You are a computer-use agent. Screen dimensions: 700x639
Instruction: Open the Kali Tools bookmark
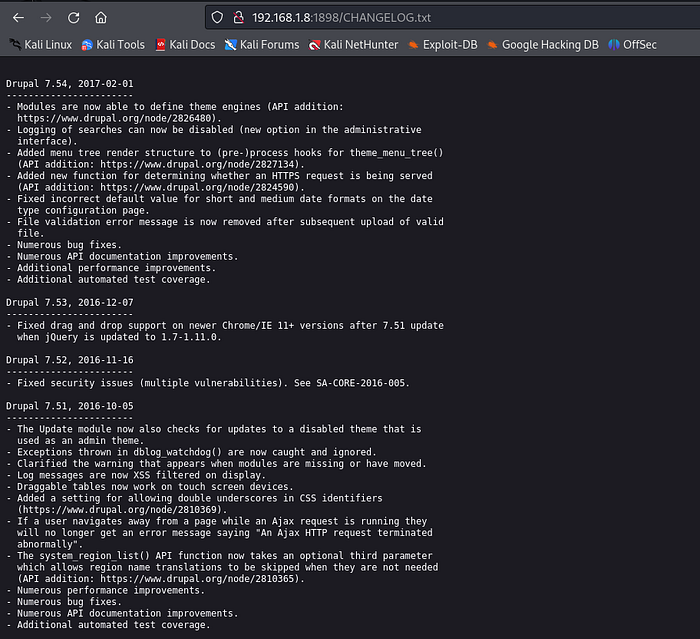[113, 44]
